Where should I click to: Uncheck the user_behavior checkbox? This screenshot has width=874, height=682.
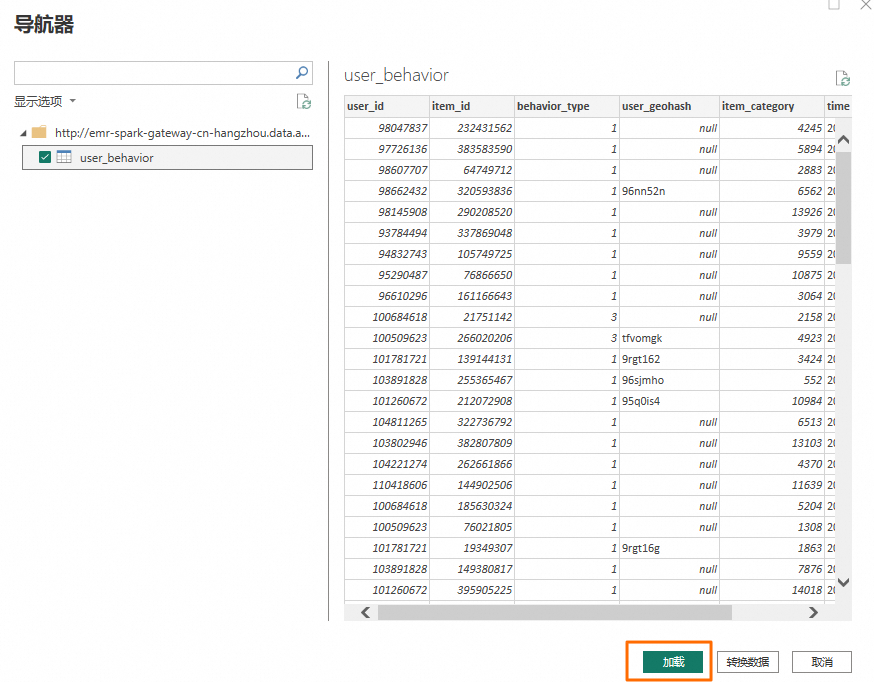45,157
